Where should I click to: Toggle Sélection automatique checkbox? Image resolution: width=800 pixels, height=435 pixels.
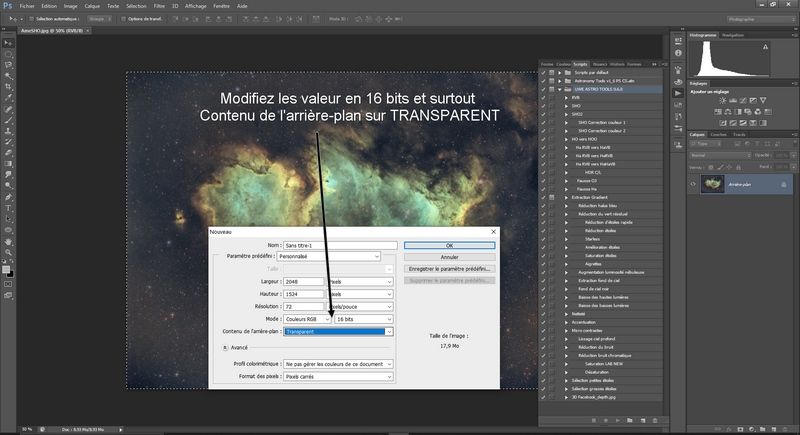pos(31,19)
